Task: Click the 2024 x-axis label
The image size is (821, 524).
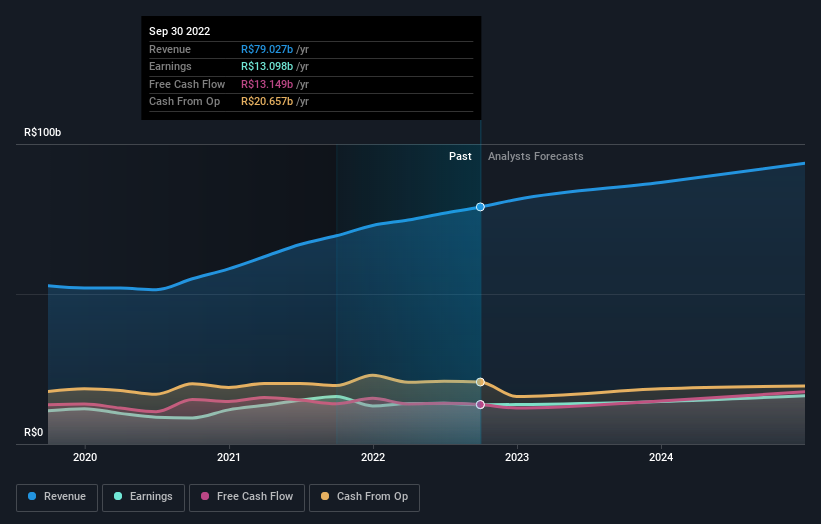Action: (x=661, y=458)
